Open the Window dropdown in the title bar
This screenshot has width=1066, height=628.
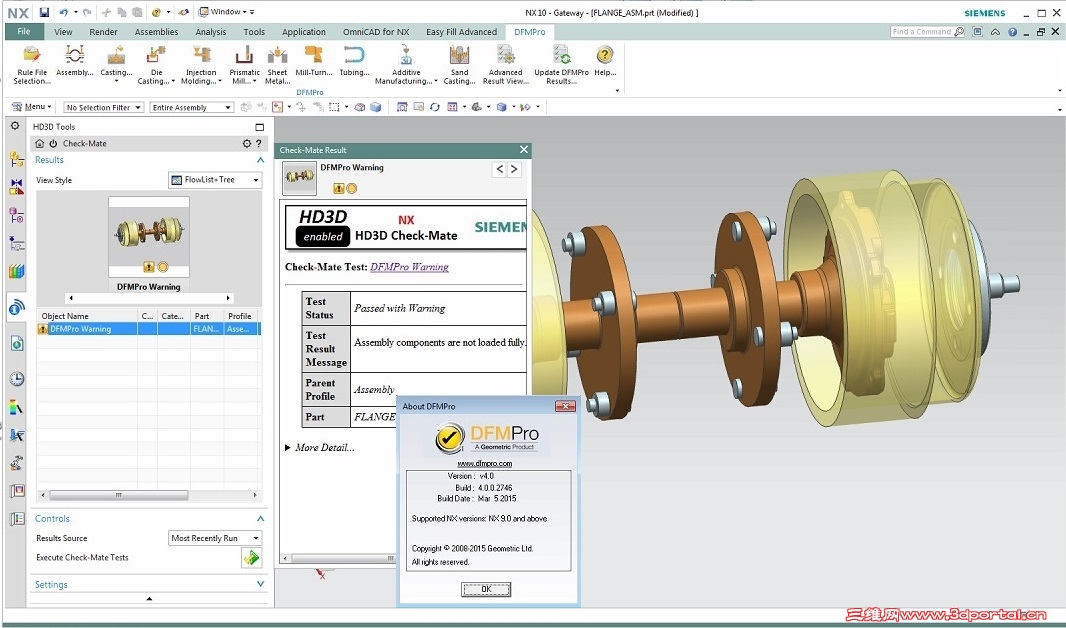click(x=226, y=12)
